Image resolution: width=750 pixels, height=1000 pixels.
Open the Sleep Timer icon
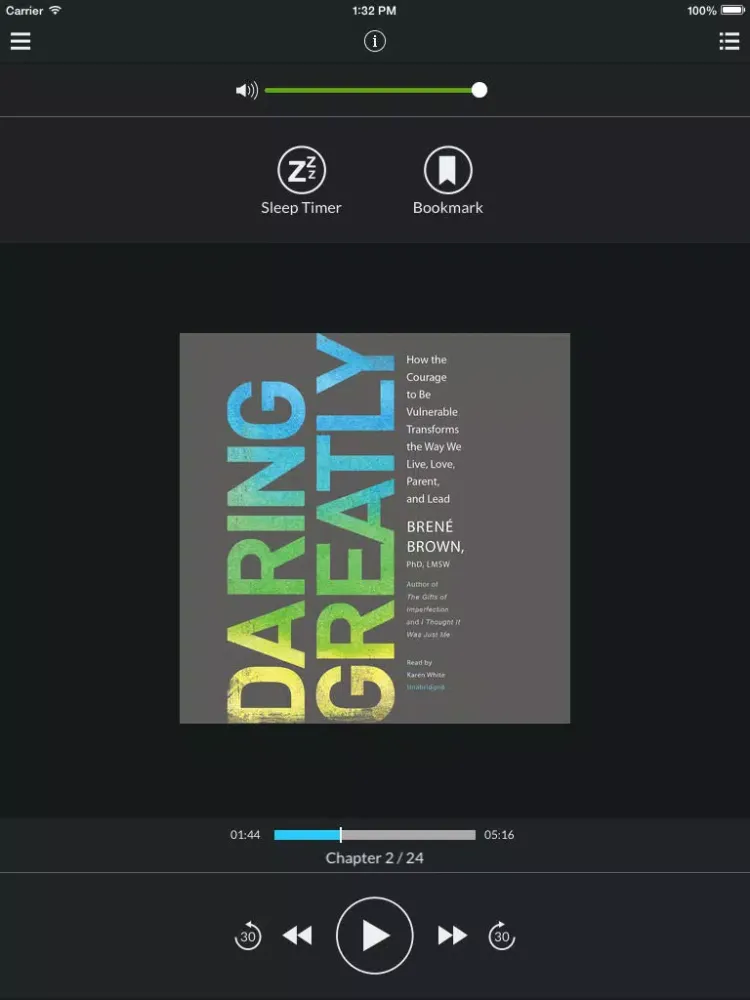[x=301, y=170]
